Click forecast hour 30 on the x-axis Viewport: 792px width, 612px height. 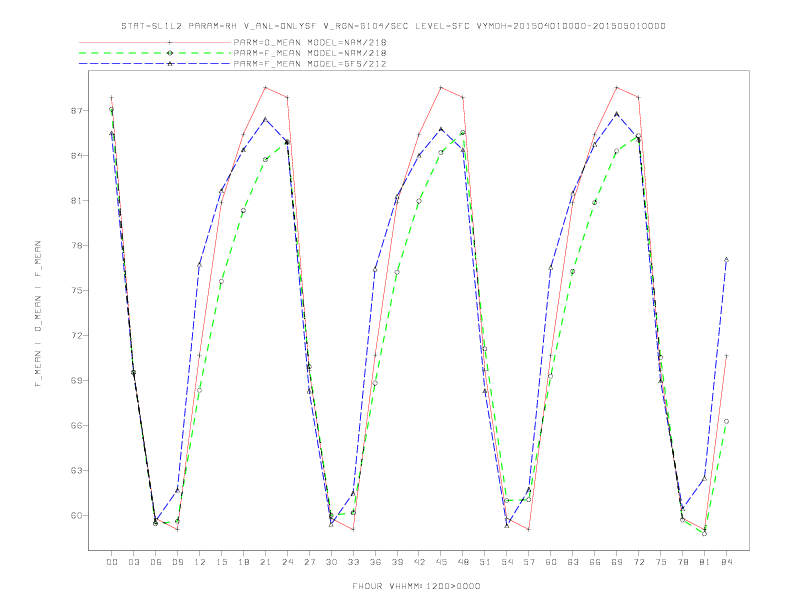click(x=331, y=562)
